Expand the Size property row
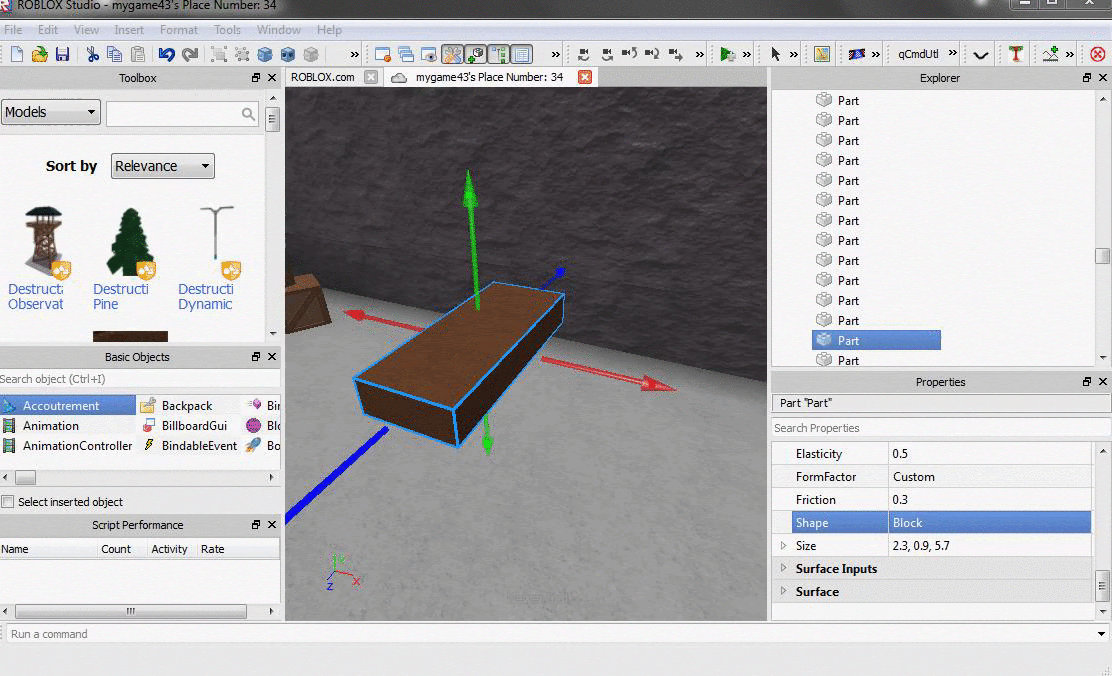Screen dimensions: 1112x676 point(783,545)
